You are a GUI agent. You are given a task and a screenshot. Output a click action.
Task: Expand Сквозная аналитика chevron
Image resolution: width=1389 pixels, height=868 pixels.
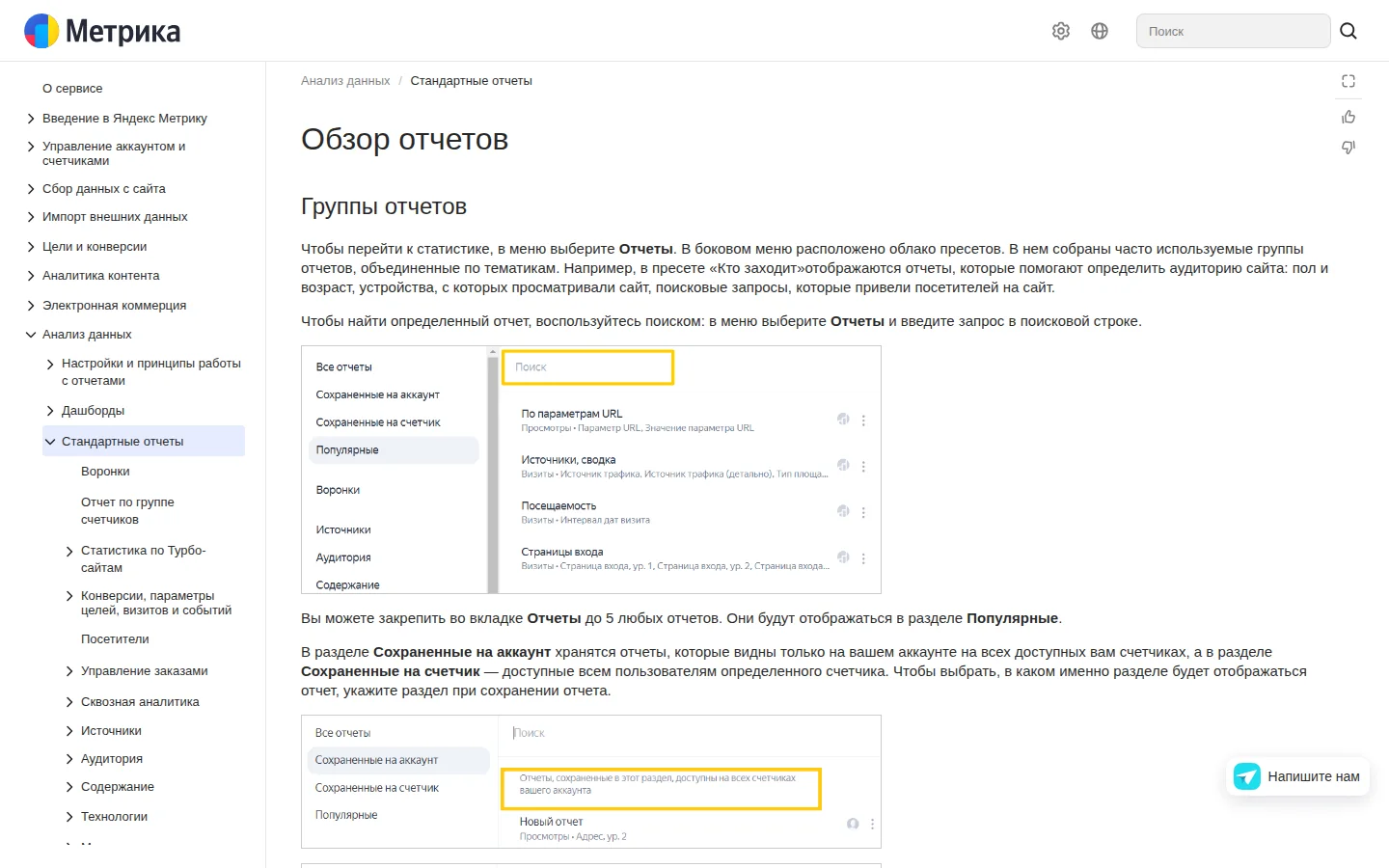69,702
